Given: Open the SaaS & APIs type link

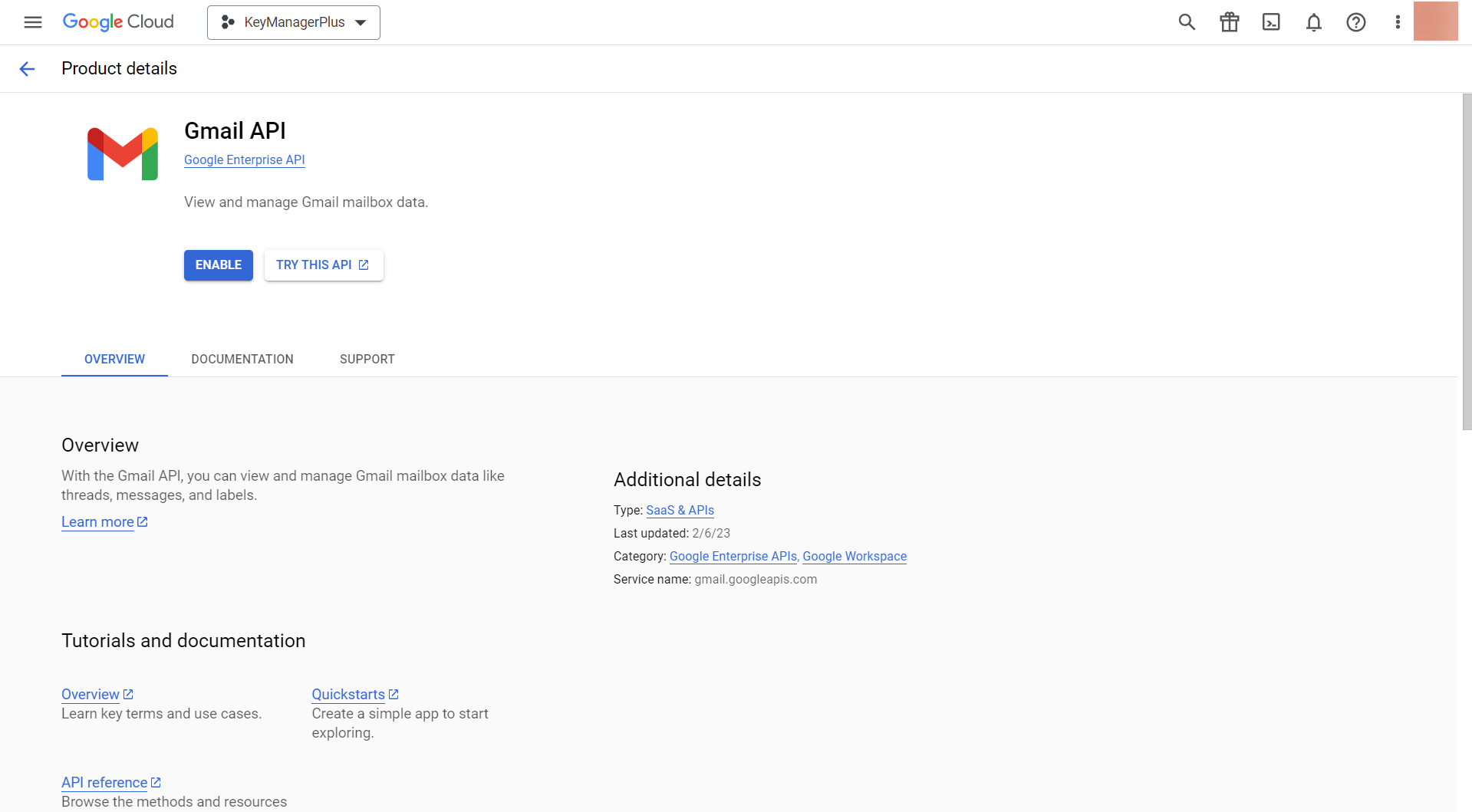Looking at the screenshot, I should (x=680, y=511).
